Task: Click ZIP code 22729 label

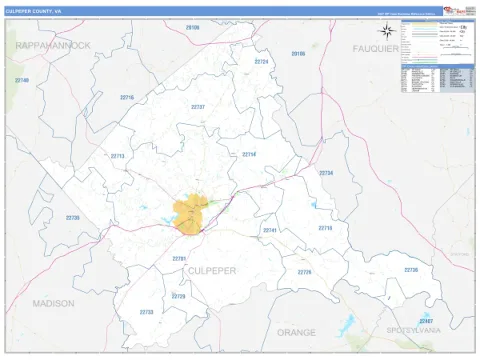Action: click(x=178, y=296)
